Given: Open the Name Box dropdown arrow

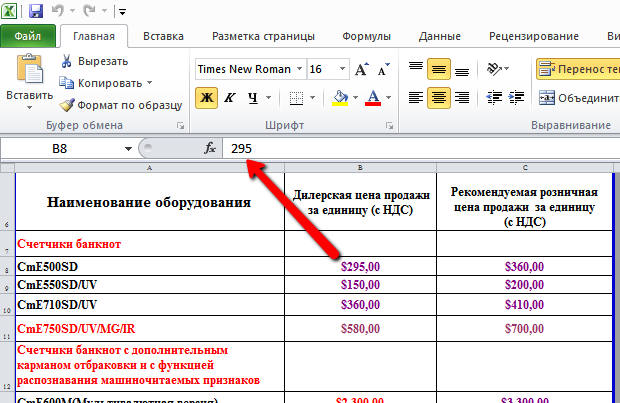Looking at the screenshot, I should [128, 149].
